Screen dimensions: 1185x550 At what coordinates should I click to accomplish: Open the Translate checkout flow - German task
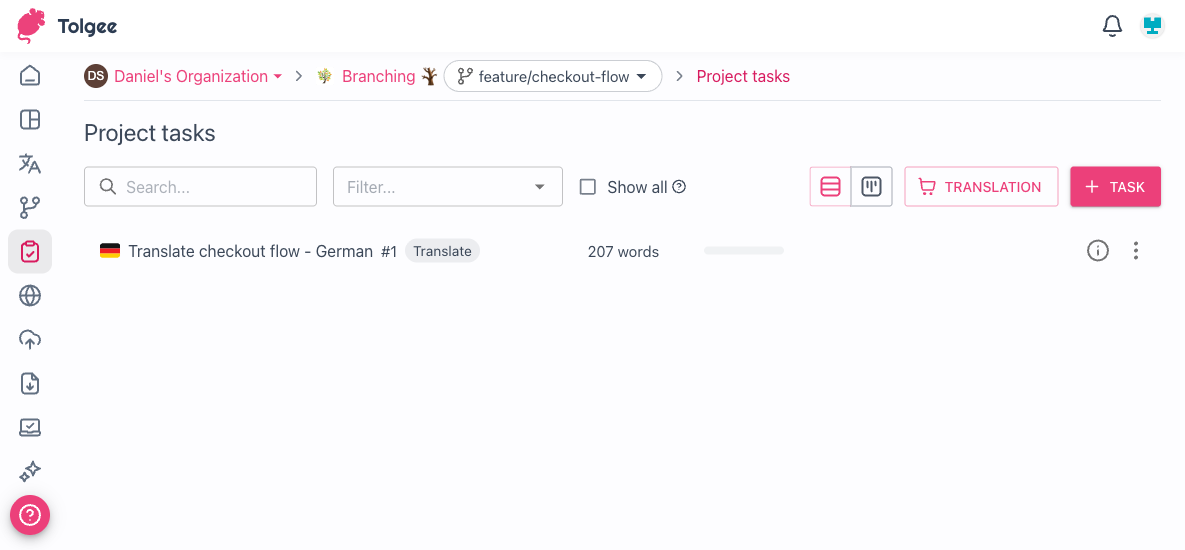pyautogui.click(x=251, y=252)
